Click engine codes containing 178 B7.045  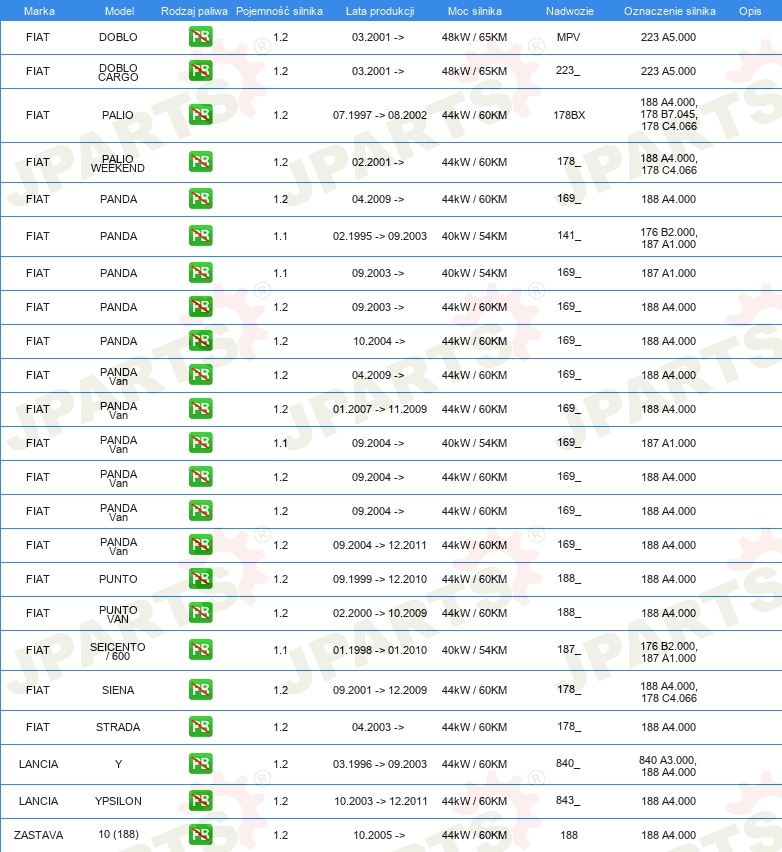coord(668,114)
